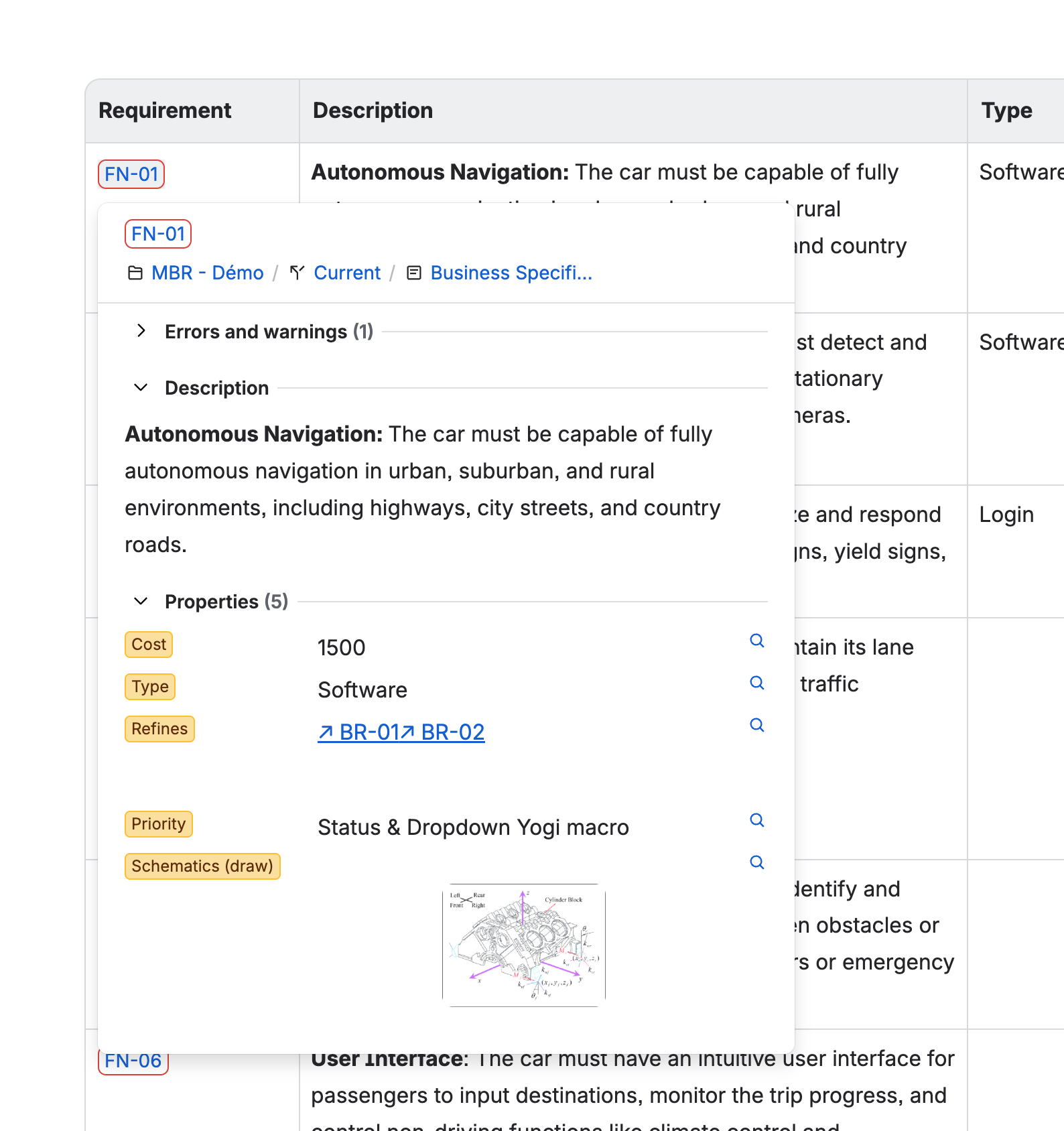This screenshot has width=1064, height=1131.
Task: Click the Software value in the popup
Action: point(362,690)
